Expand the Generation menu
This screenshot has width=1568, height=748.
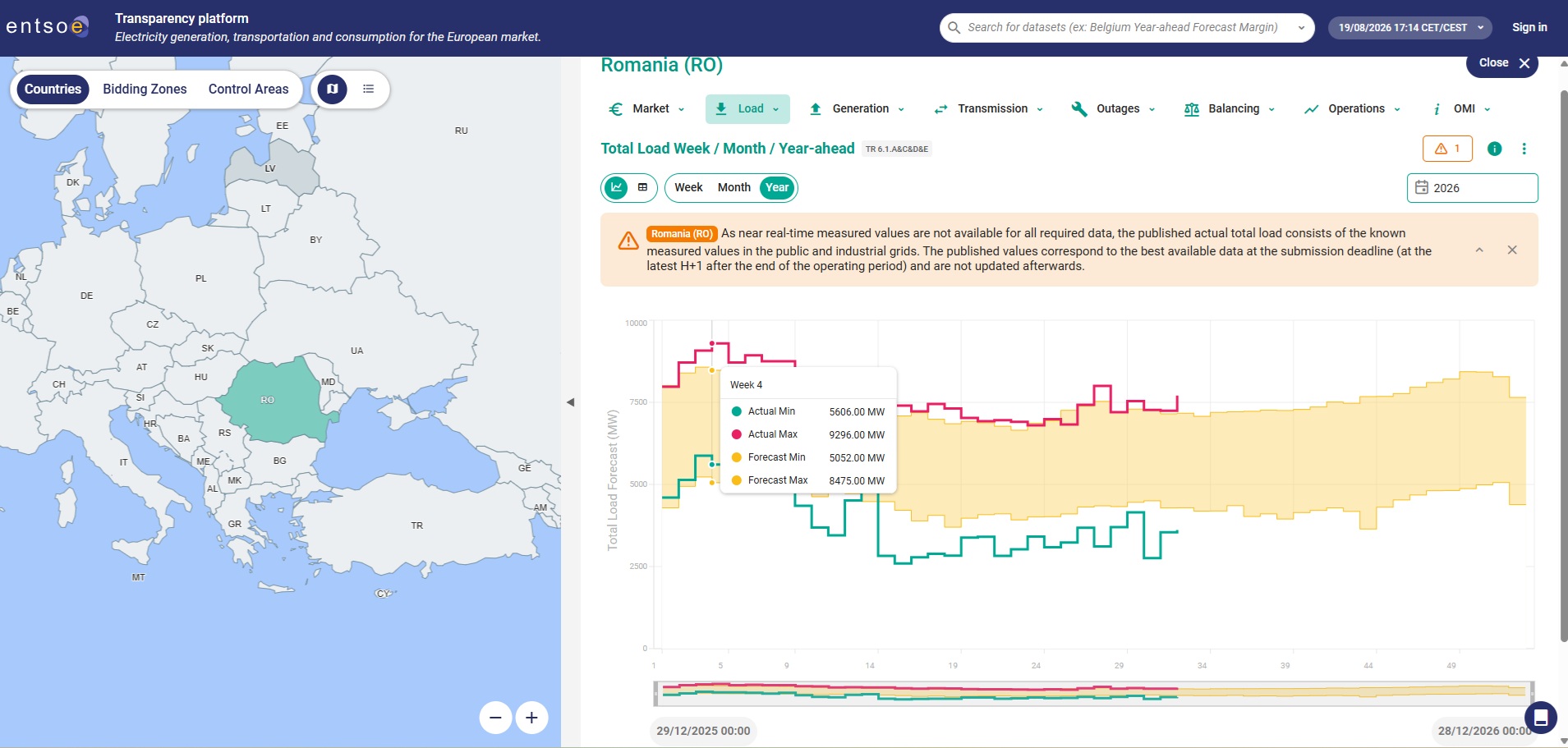857,108
